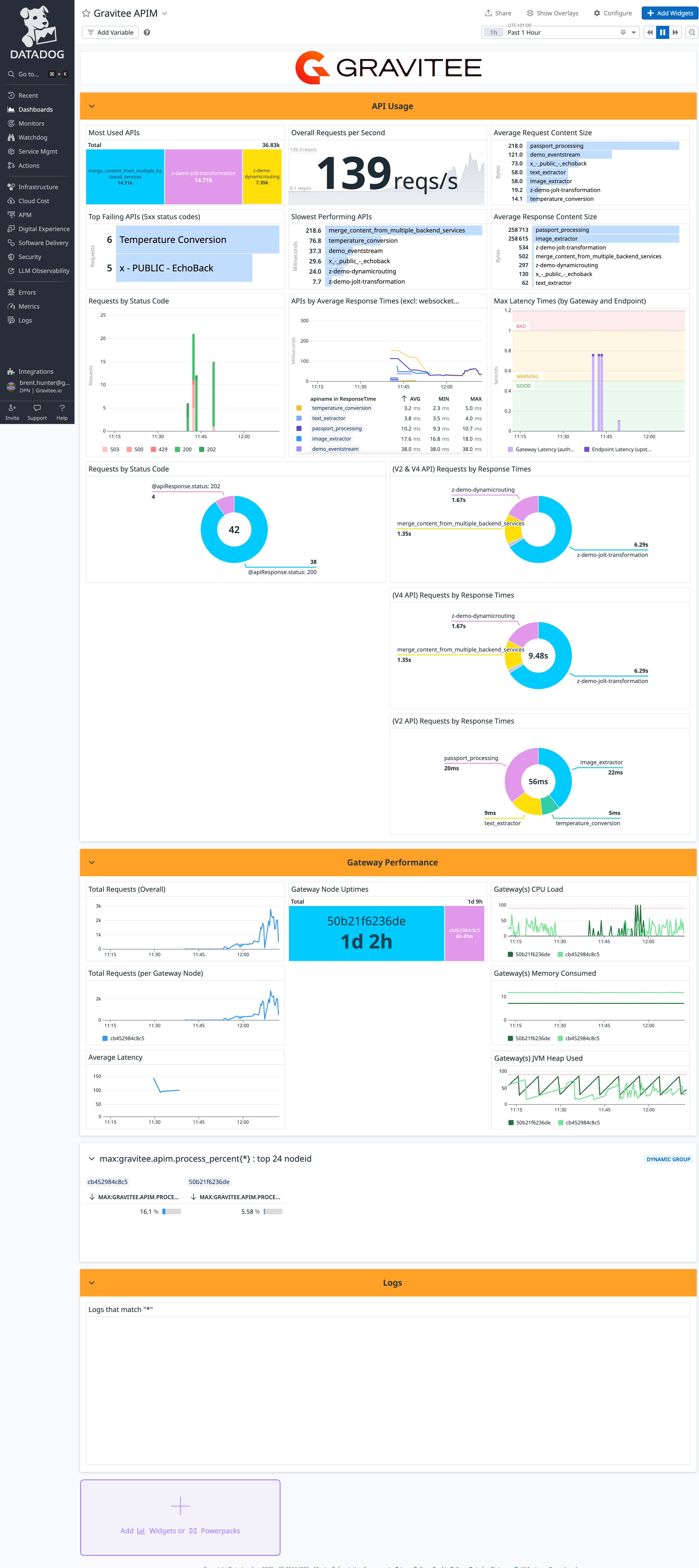Go to the Monitors menu item
Image resolution: width=699 pixels, height=1568 pixels.
pos(31,124)
